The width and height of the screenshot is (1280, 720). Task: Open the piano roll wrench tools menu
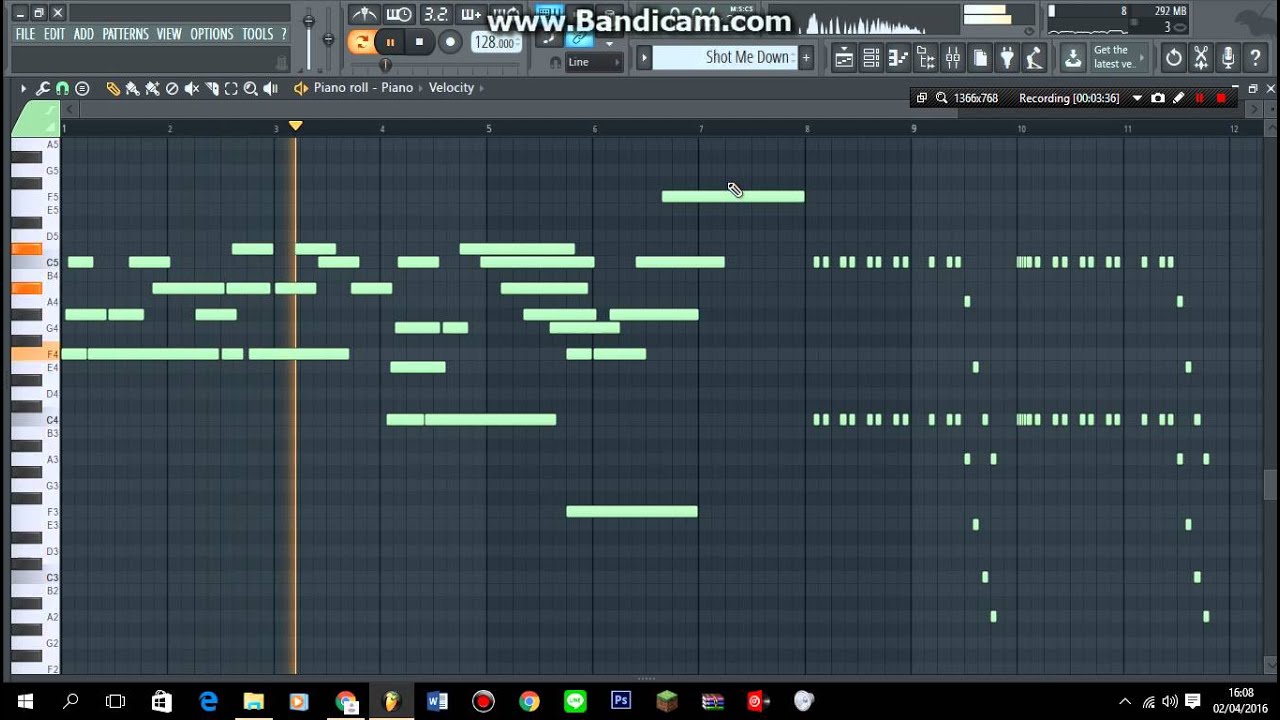tap(43, 88)
